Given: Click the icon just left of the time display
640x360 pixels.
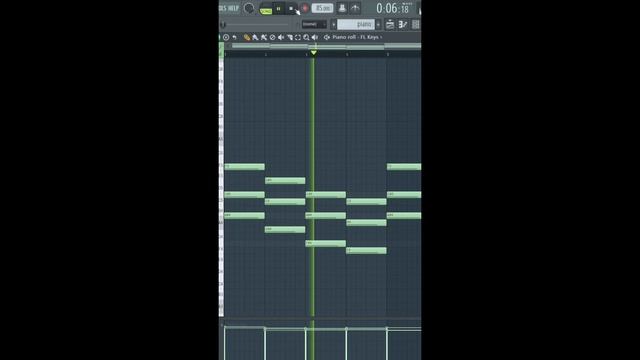Looking at the screenshot, I should [355, 8].
